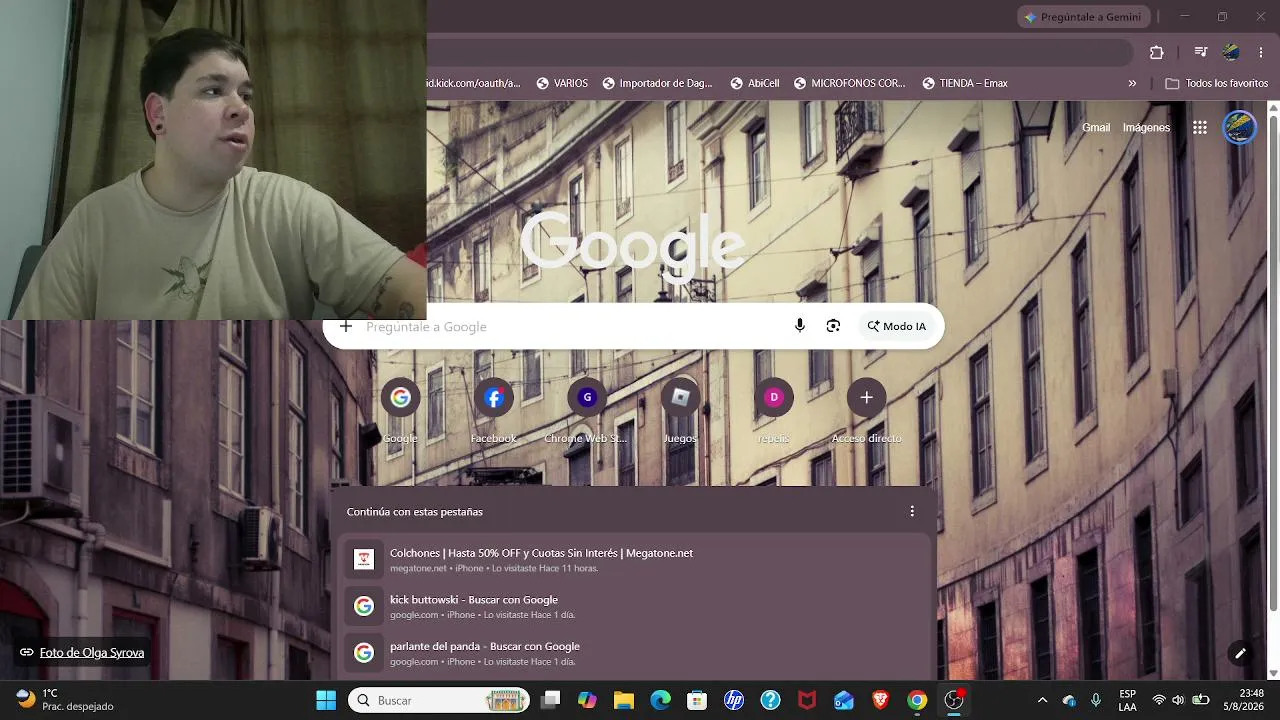The width and height of the screenshot is (1280, 720).
Task: Open the TIENDA – Emax bookmark
Action: click(965, 84)
